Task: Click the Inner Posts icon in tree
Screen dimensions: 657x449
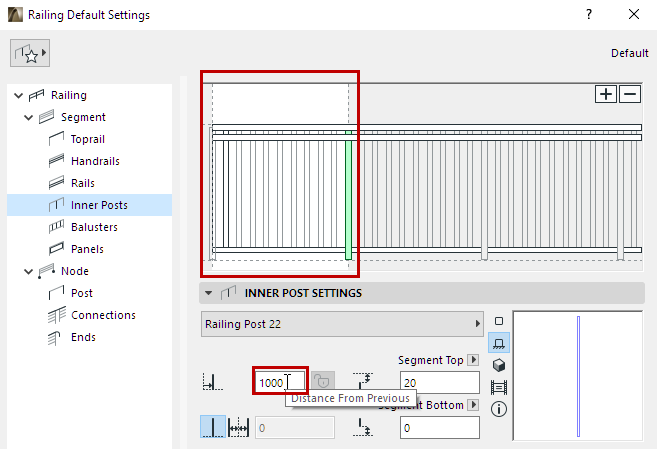Action: (56, 205)
